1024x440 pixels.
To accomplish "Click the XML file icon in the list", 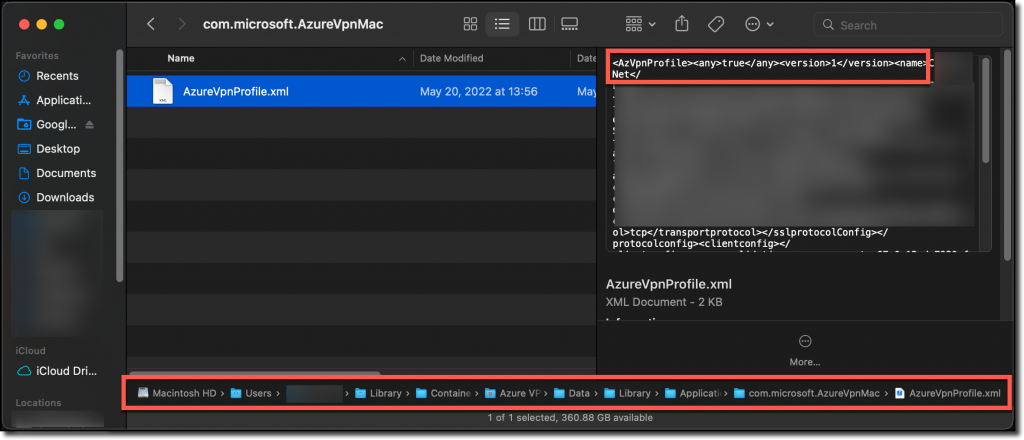I will pyautogui.click(x=163, y=91).
